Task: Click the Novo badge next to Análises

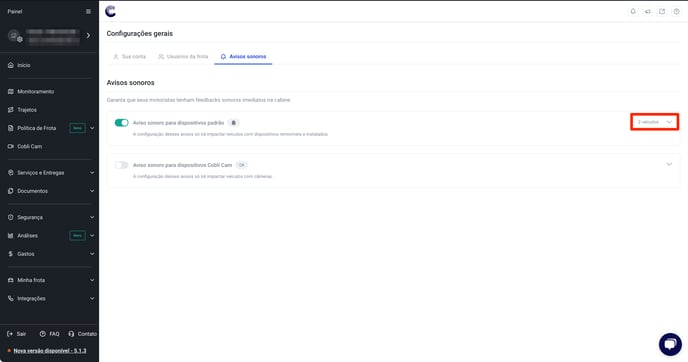Action: pos(78,236)
